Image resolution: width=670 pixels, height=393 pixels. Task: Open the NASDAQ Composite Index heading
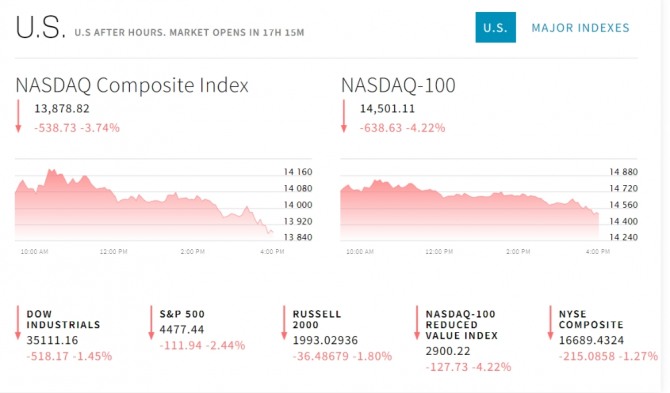coord(132,85)
